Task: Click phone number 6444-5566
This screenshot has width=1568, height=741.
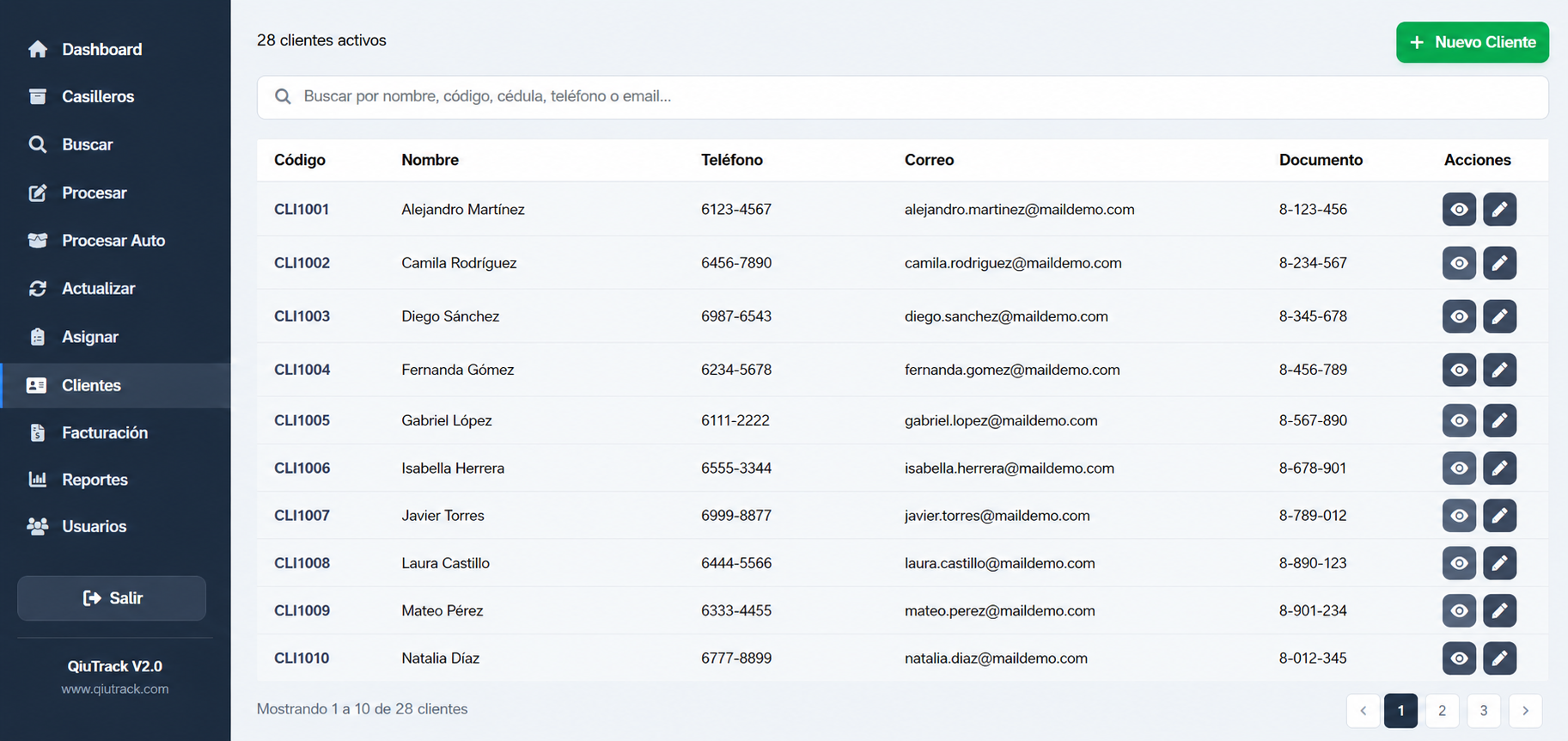Action: (x=736, y=563)
